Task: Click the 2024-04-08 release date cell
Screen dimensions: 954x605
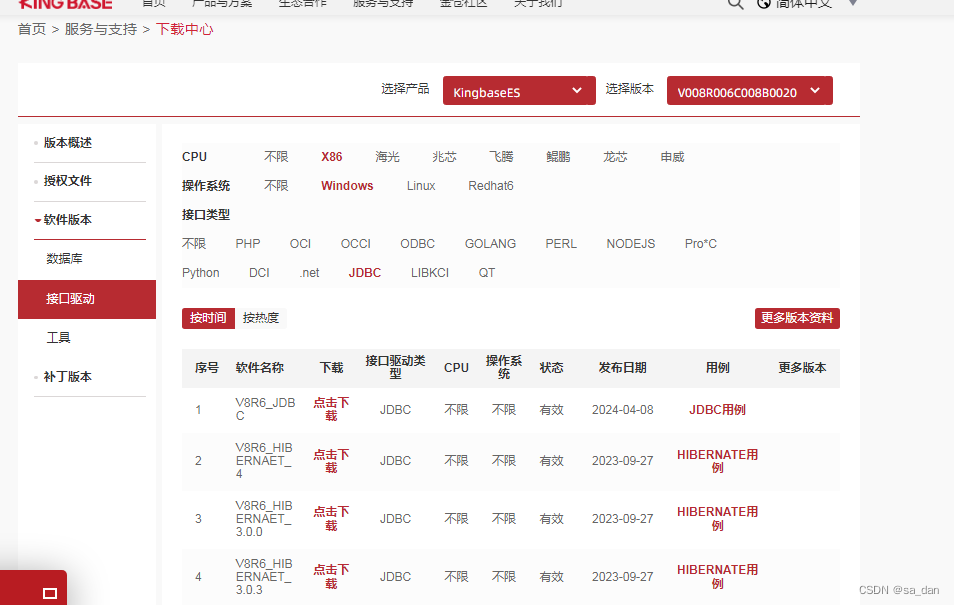Action: (622, 410)
